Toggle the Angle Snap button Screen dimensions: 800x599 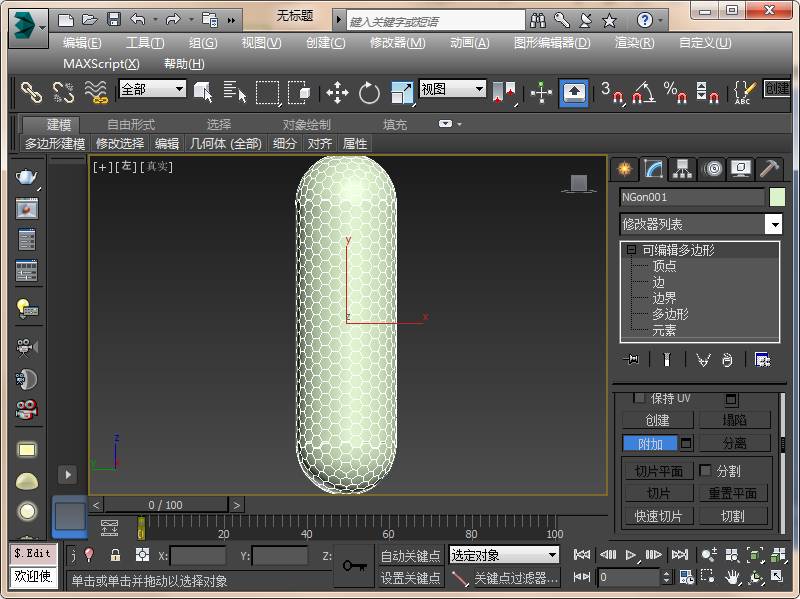tap(644, 93)
